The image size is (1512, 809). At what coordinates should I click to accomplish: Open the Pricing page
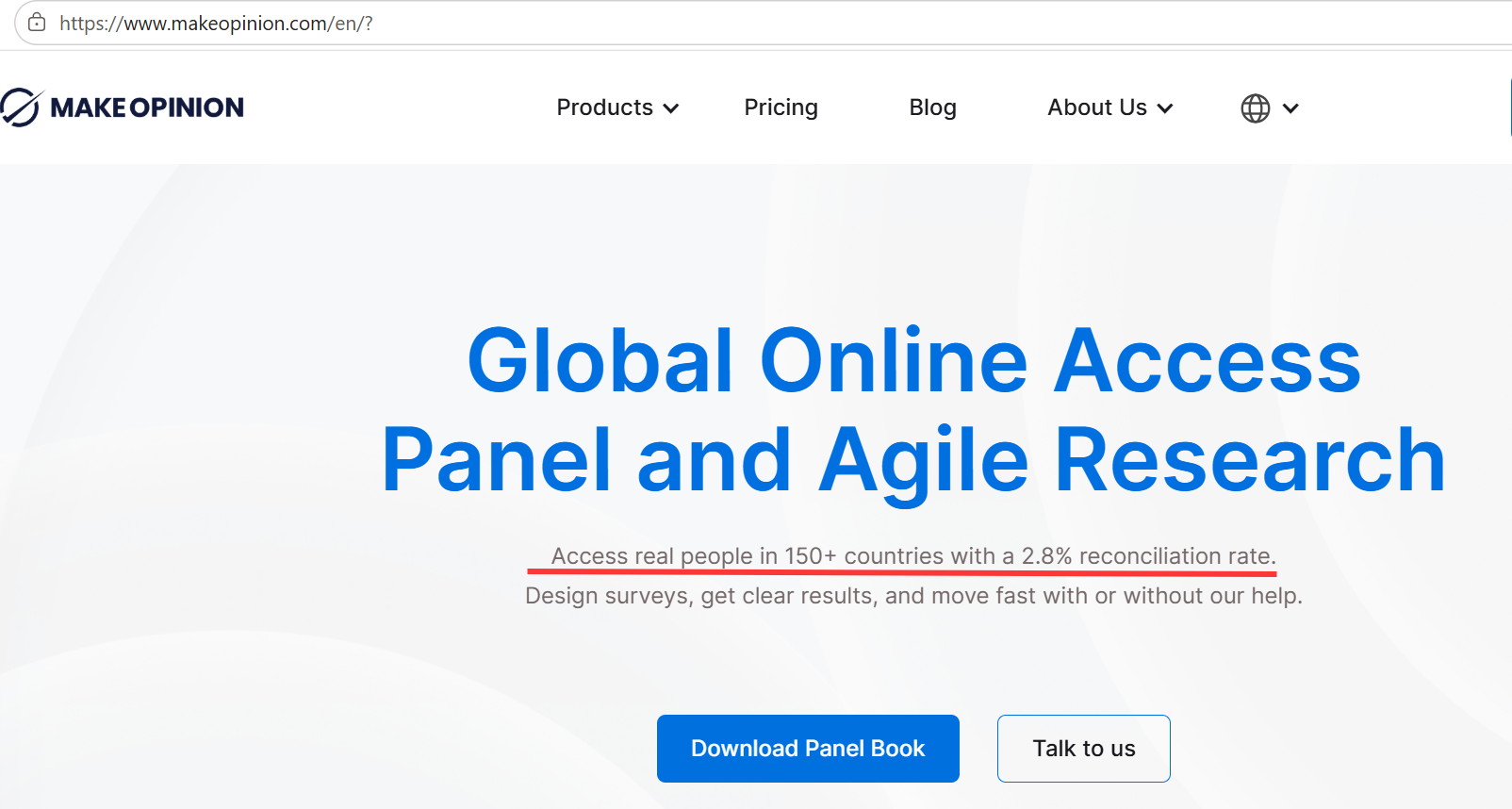(x=781, y=107)
